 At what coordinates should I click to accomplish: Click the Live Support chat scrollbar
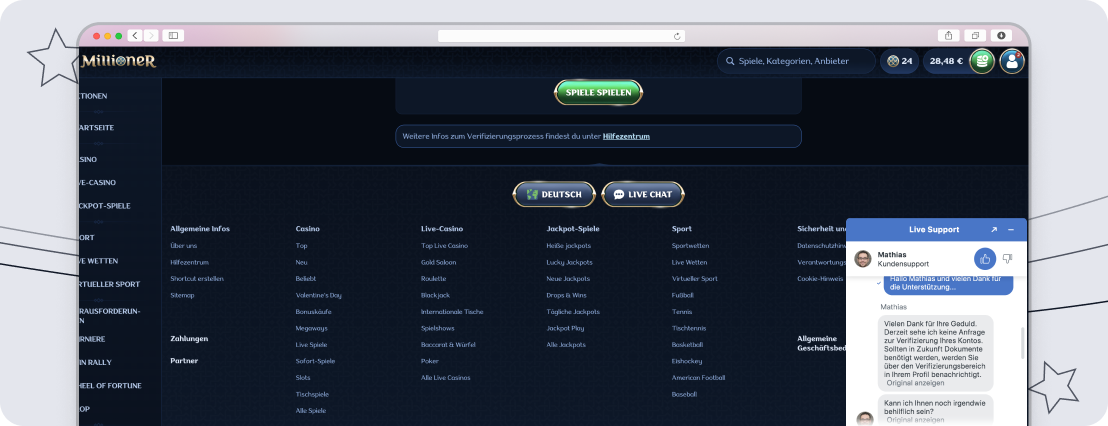coord(1022,343)
